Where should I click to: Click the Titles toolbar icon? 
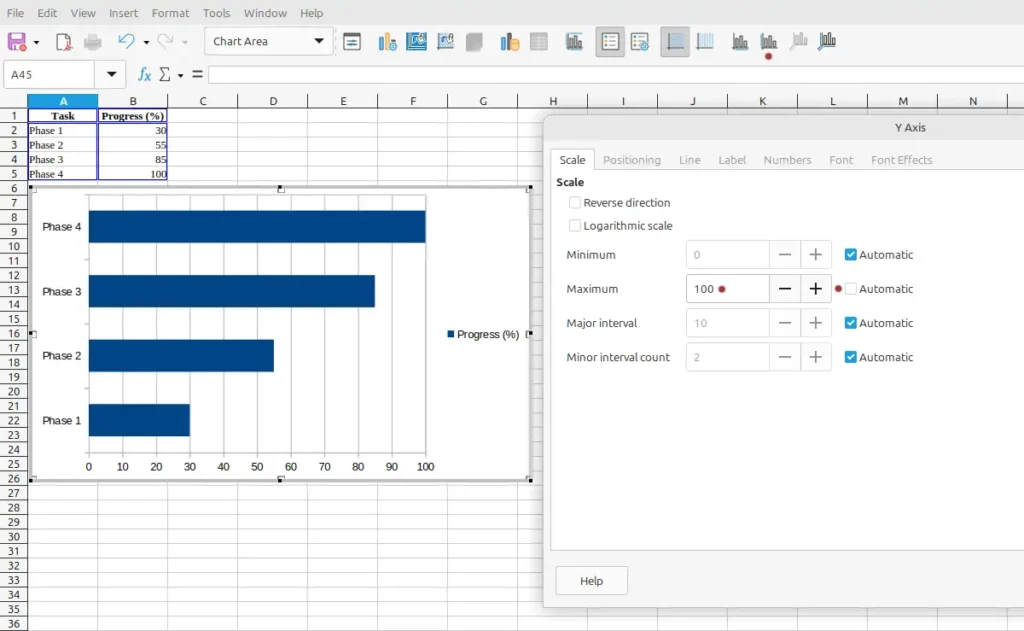tap(574, 42)
